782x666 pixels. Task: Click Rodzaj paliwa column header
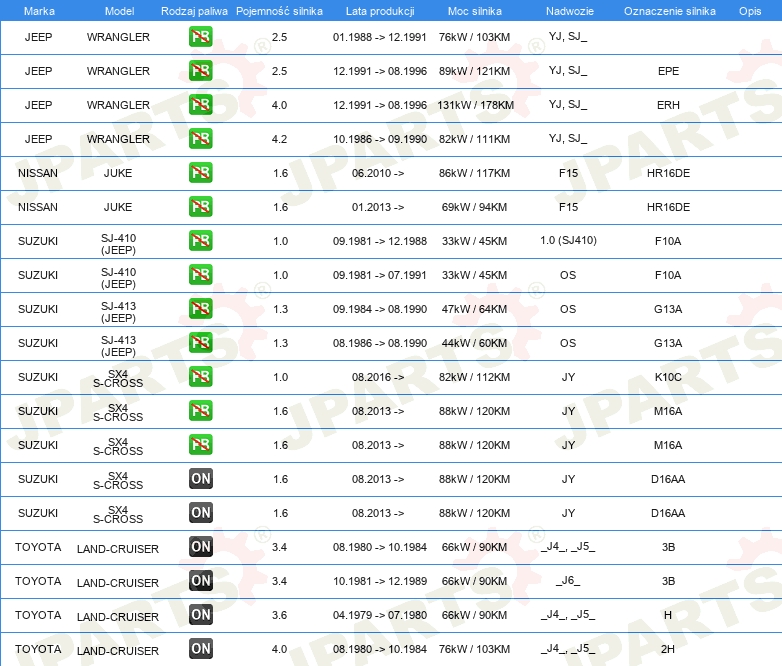point(194,11)
